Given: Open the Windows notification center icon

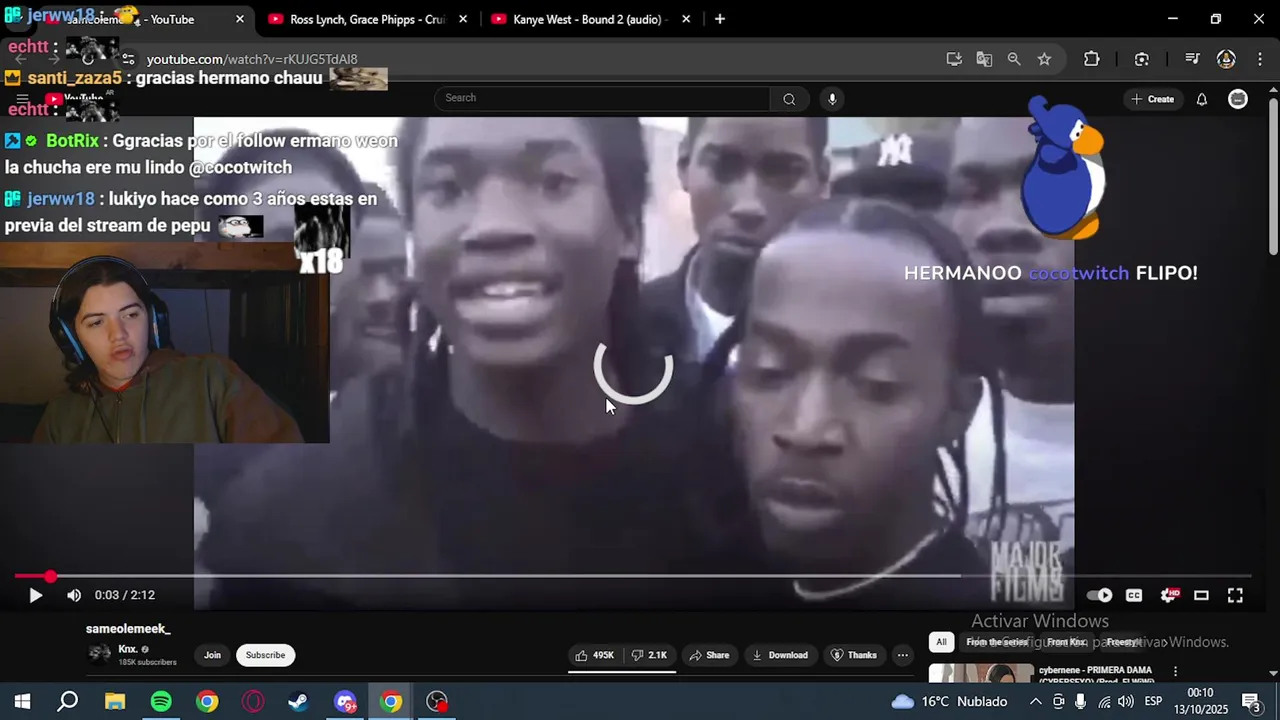Looking at the screenshot, I should (x=1250, y=702).
